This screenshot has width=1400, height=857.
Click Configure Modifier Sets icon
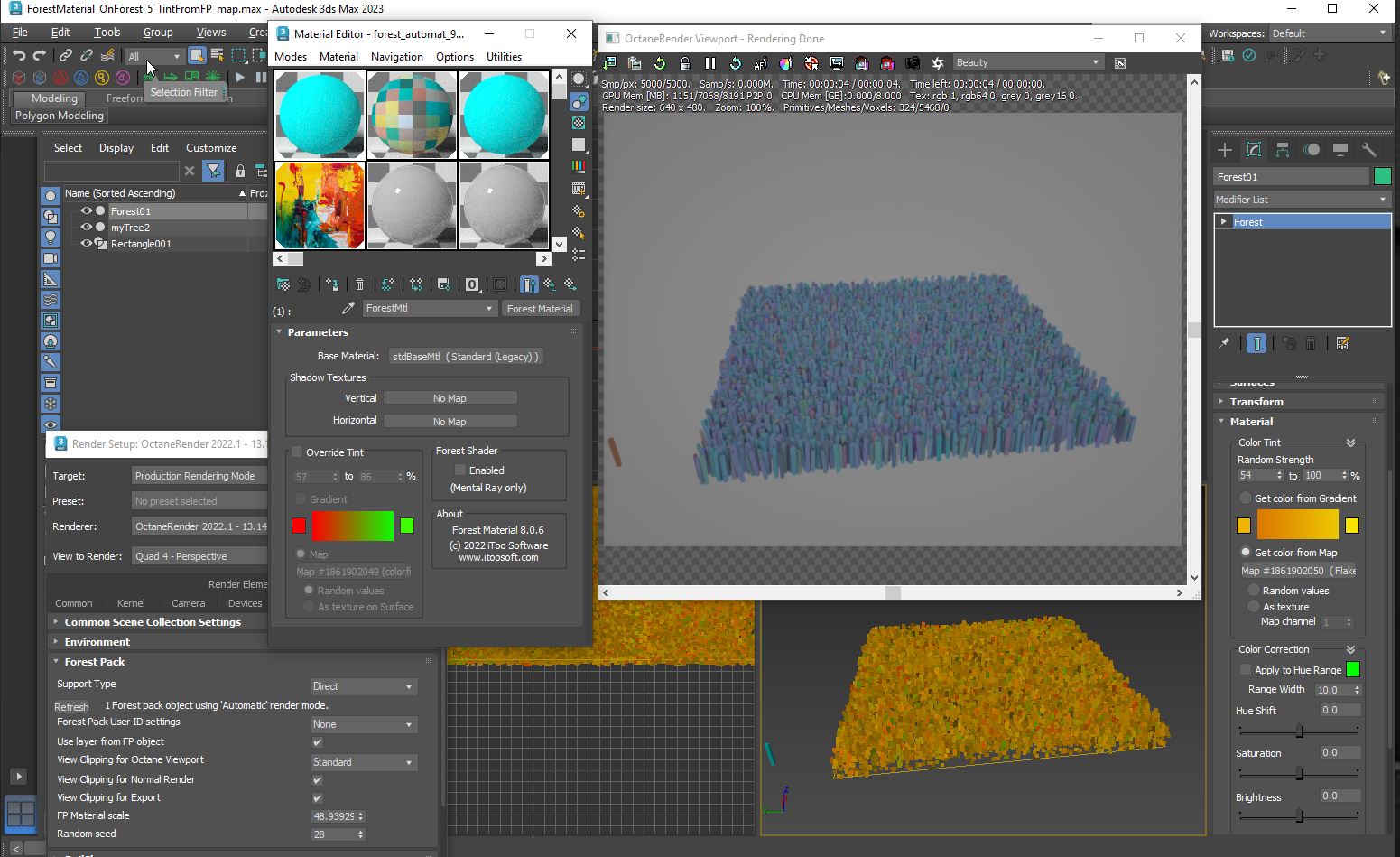[x=1343, y=343]
